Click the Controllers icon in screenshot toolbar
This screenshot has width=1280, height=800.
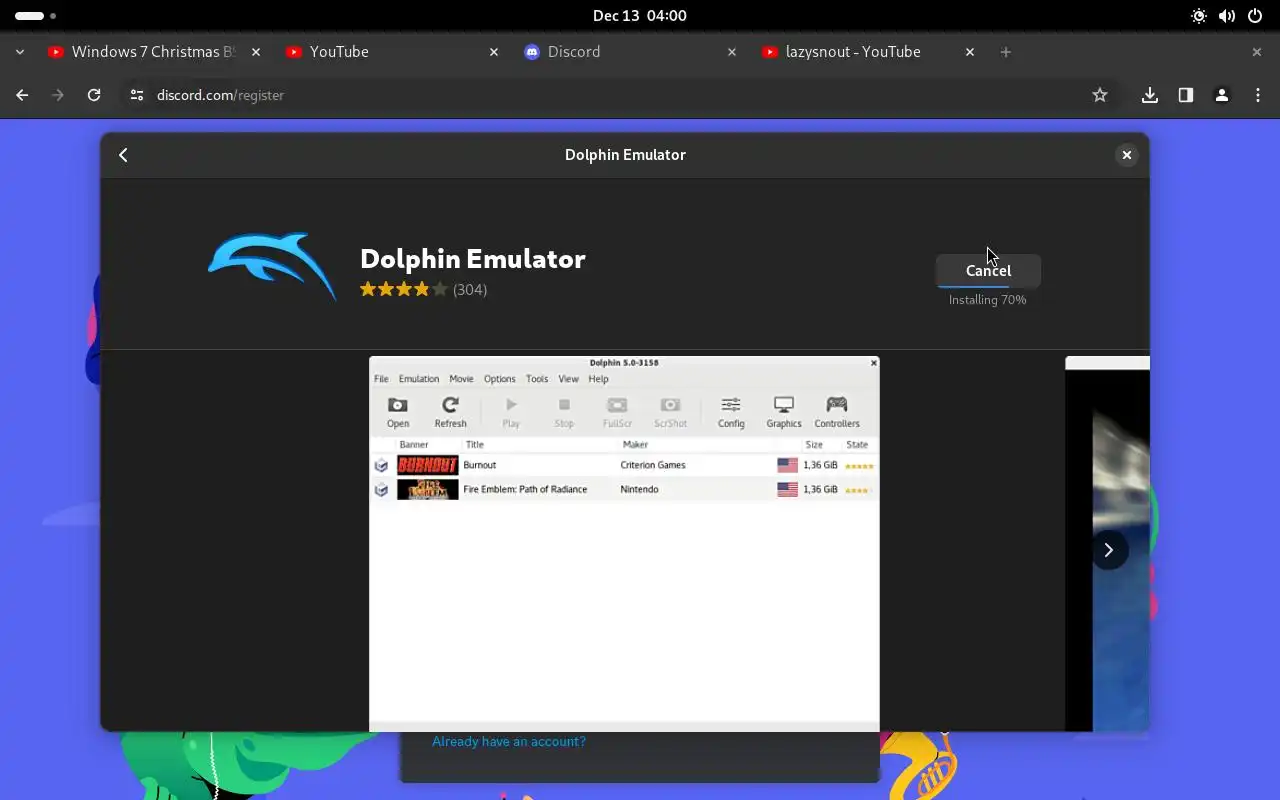(x=837, y=411)
